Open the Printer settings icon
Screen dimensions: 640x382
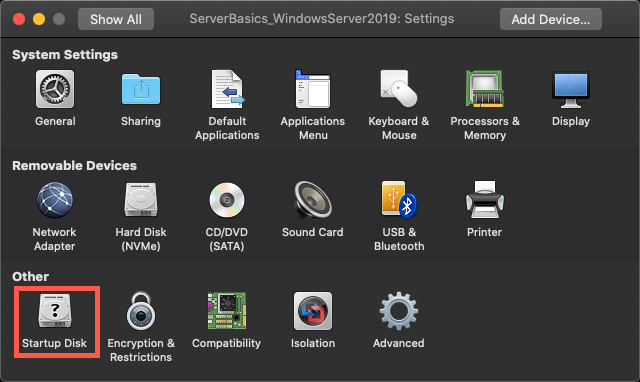485,200
